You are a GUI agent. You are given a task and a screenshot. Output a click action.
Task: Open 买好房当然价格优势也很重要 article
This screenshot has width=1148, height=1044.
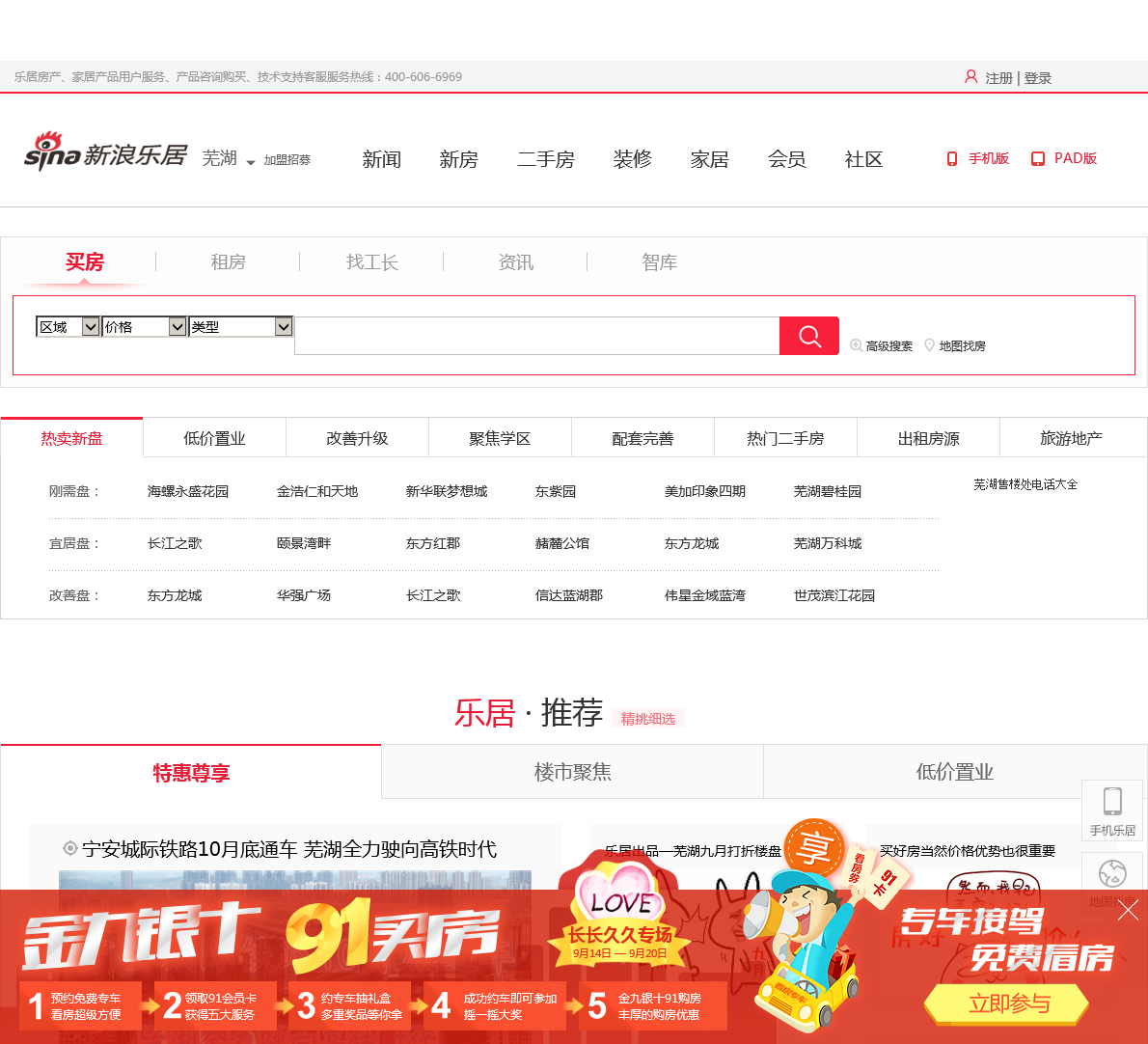pyautogui.click(x=968, y=851)
